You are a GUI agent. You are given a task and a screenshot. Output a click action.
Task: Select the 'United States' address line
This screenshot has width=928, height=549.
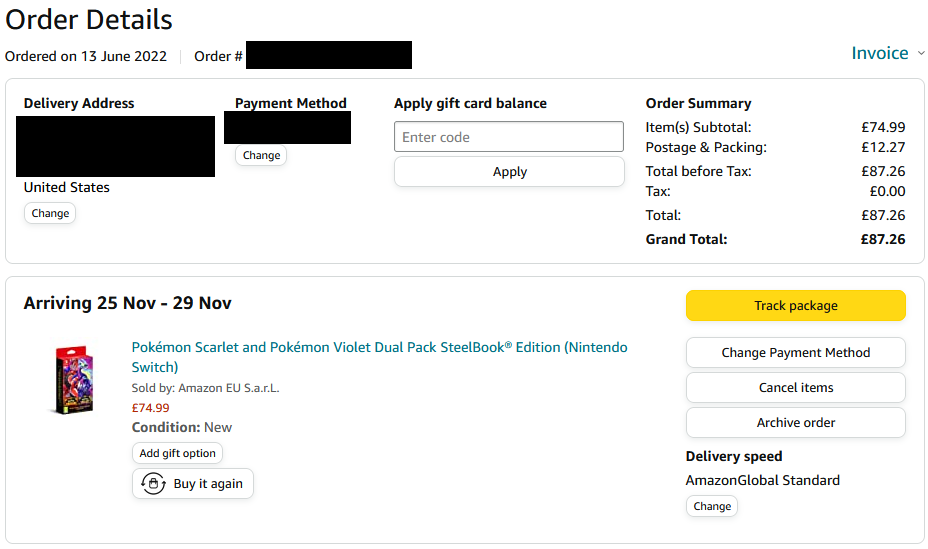tap(66, 188)
